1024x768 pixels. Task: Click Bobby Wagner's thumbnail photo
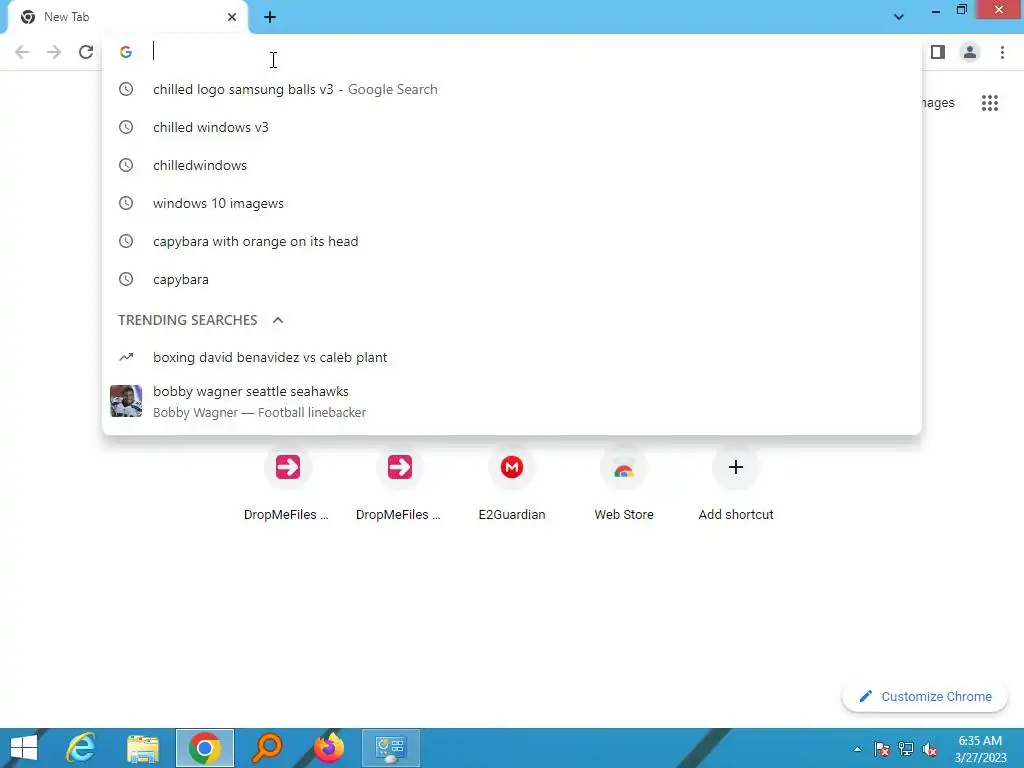click(x=126, y=401)
